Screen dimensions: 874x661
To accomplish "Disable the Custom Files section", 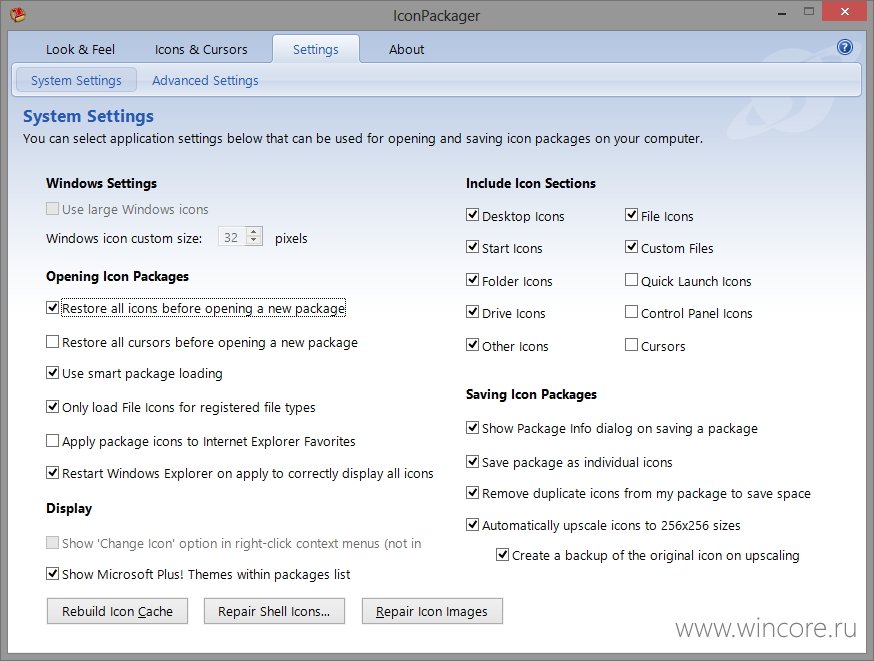I will 631,247.
